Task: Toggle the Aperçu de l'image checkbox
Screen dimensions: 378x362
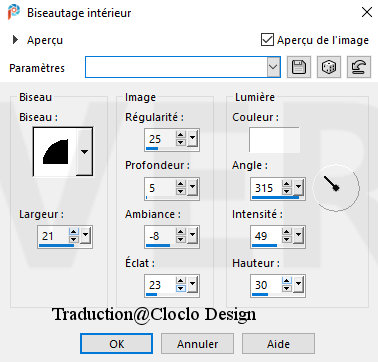Action: [267, 40]
